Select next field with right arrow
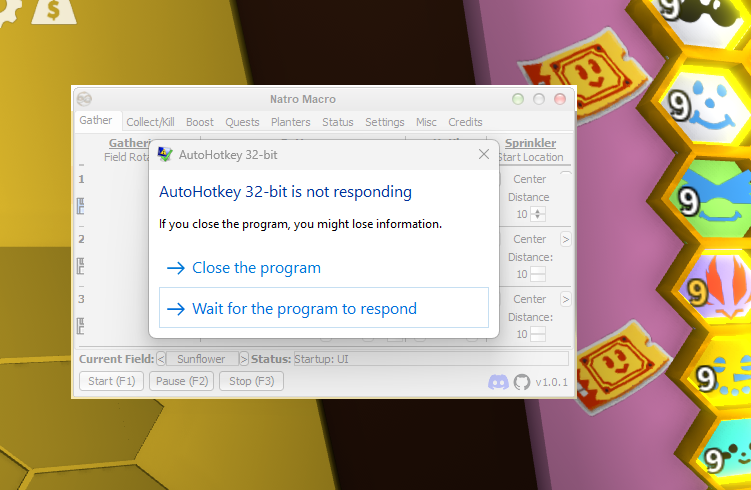751x490 pixels. (x=244, y=359)
